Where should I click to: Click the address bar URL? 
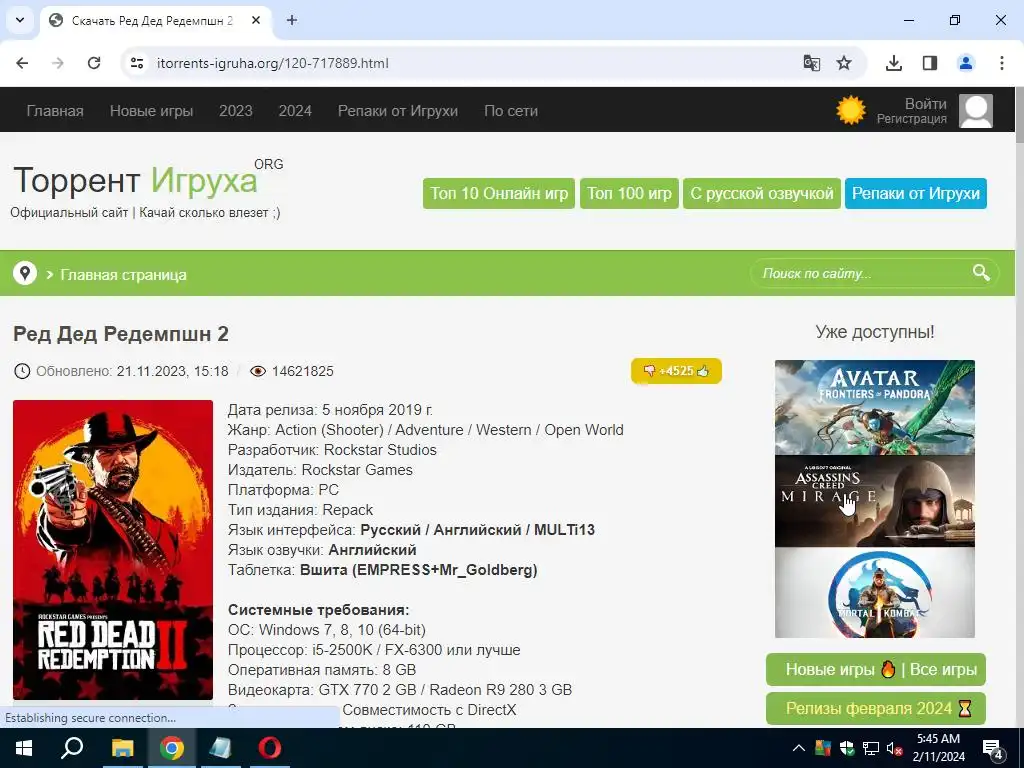tap(272, 63)
